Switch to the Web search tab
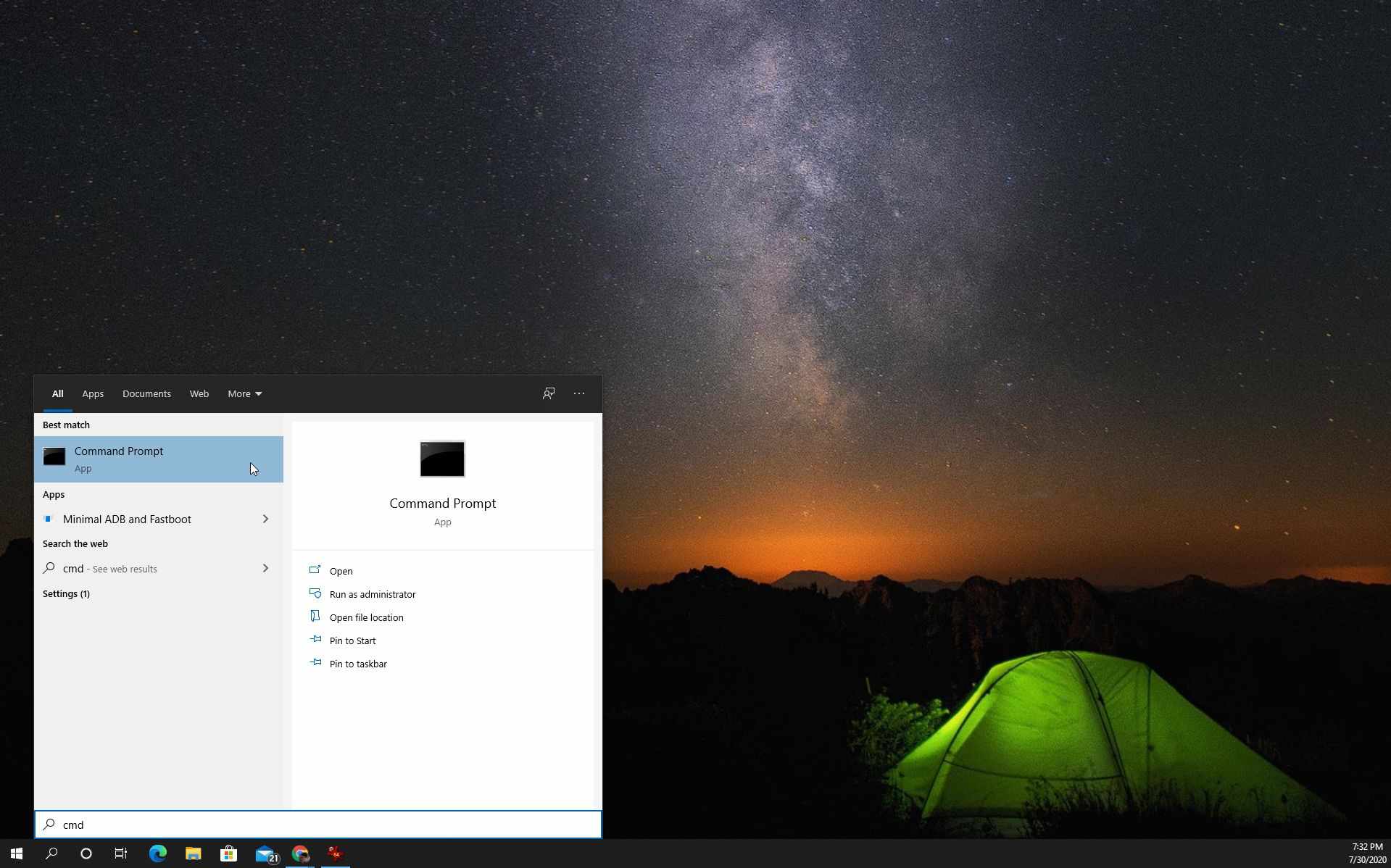Image resolution: width=1391 pixels, height=868 pixels. pyautogui.click(x=199, y=393)
